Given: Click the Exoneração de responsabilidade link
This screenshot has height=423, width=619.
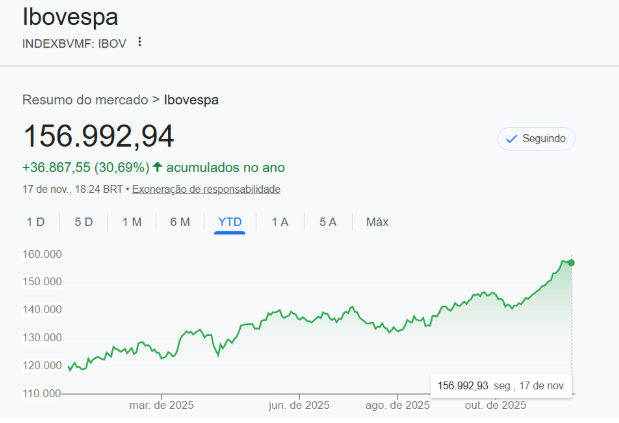Looking at the screenshot, I should (x=206, y=189).
